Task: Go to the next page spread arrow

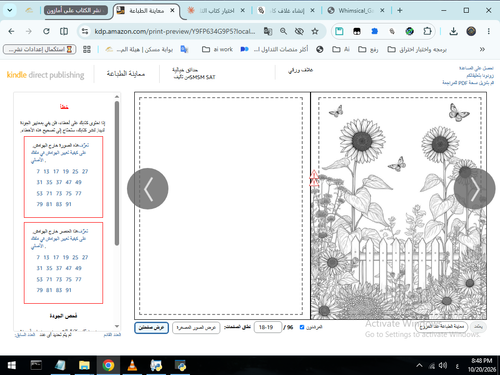Action: pyautogui.click(x=474, y=189)
